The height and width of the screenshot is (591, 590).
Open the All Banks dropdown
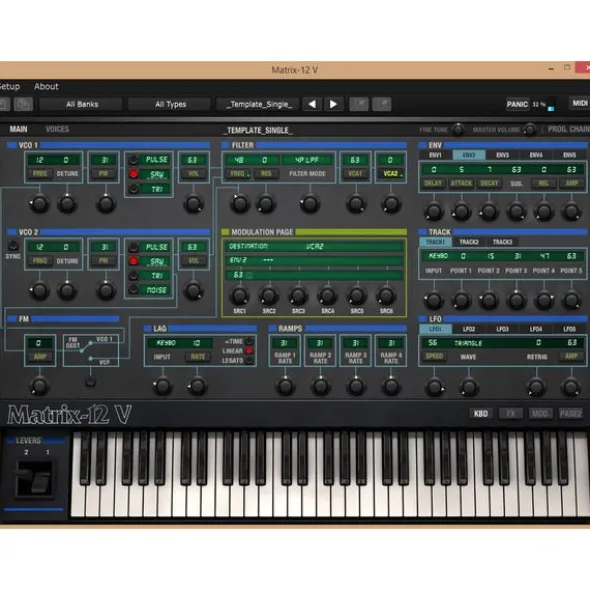[81, 104]
